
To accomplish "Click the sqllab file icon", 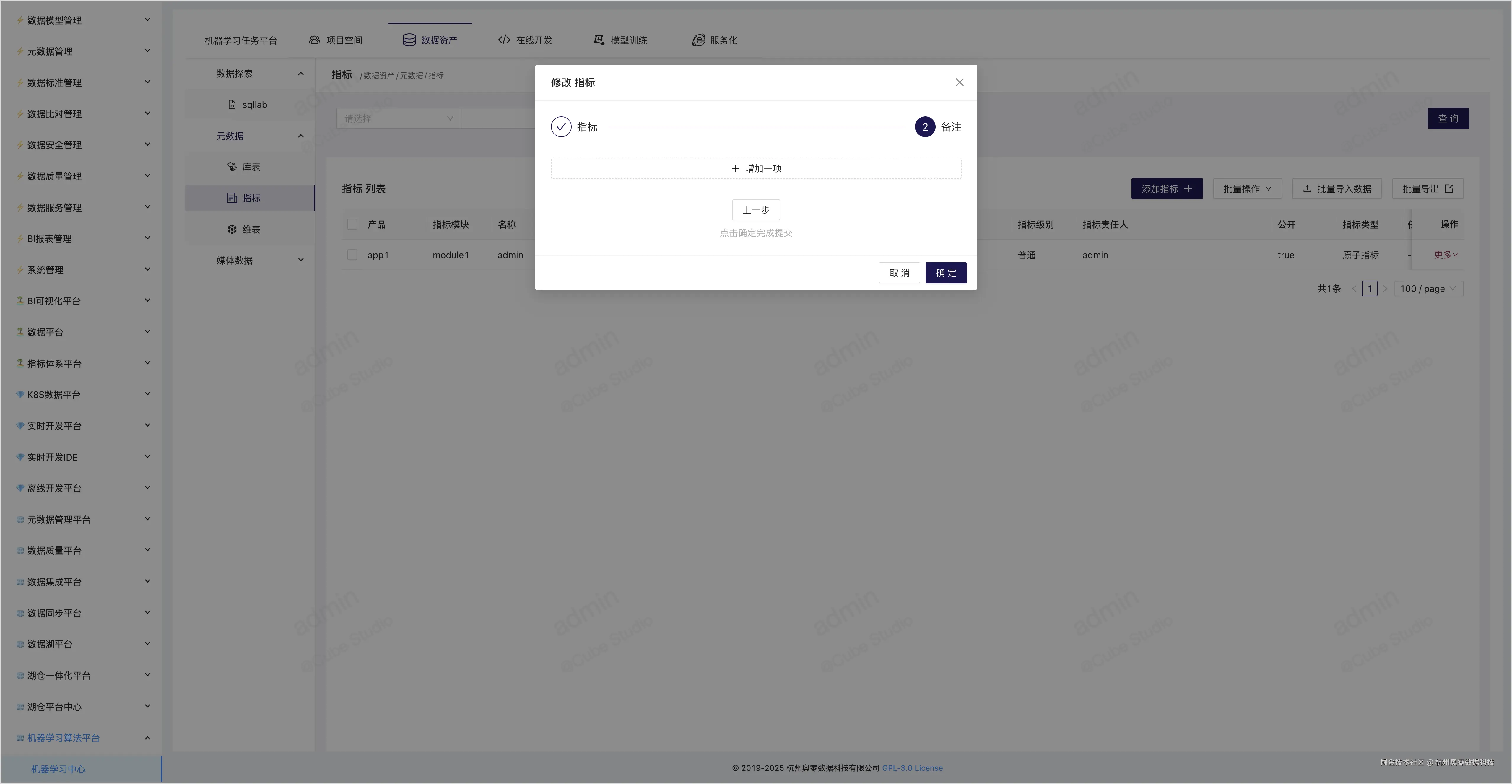I will (232, 105).
